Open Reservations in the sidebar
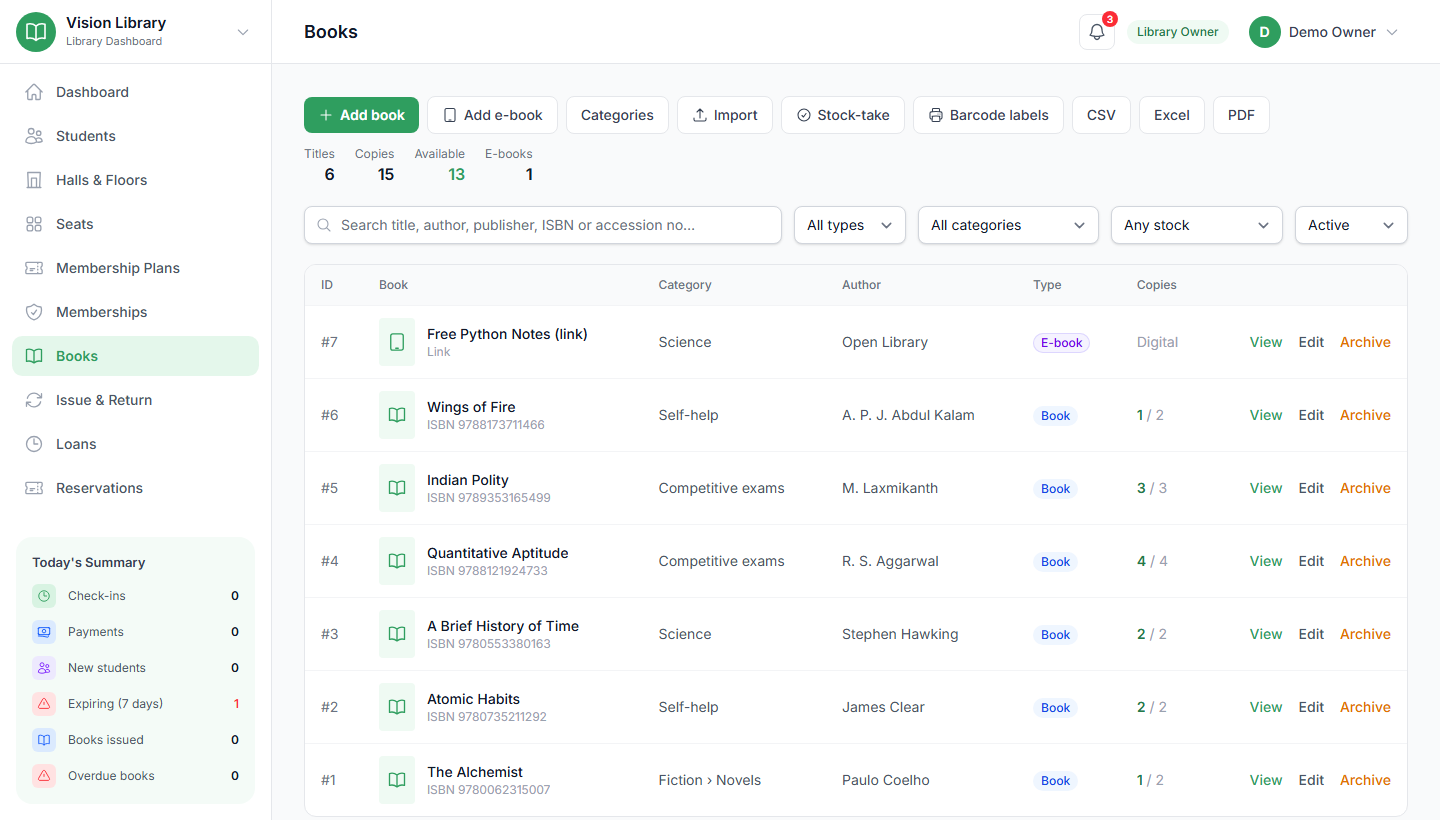 coord(135,488)
